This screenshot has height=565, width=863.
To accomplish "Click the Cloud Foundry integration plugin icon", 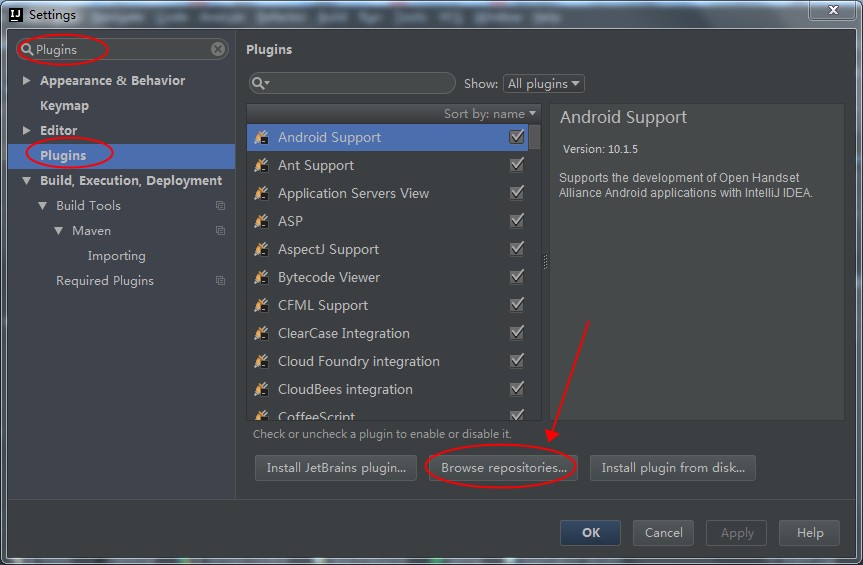I will tap(261, 361).
